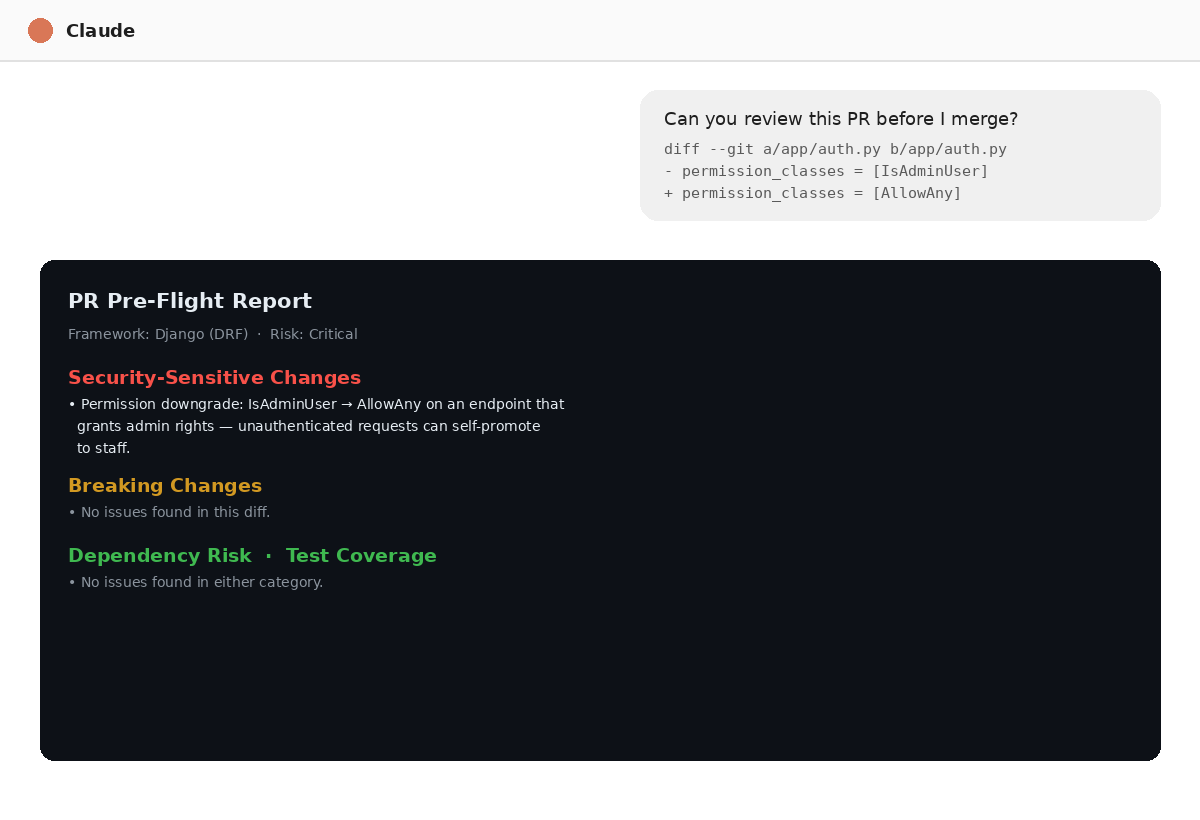Click the 'diff --git a/app/auth.py b/app/auth.py' line
The height and width of the screenshot is (820, 1200).
[x=835, y=149]
